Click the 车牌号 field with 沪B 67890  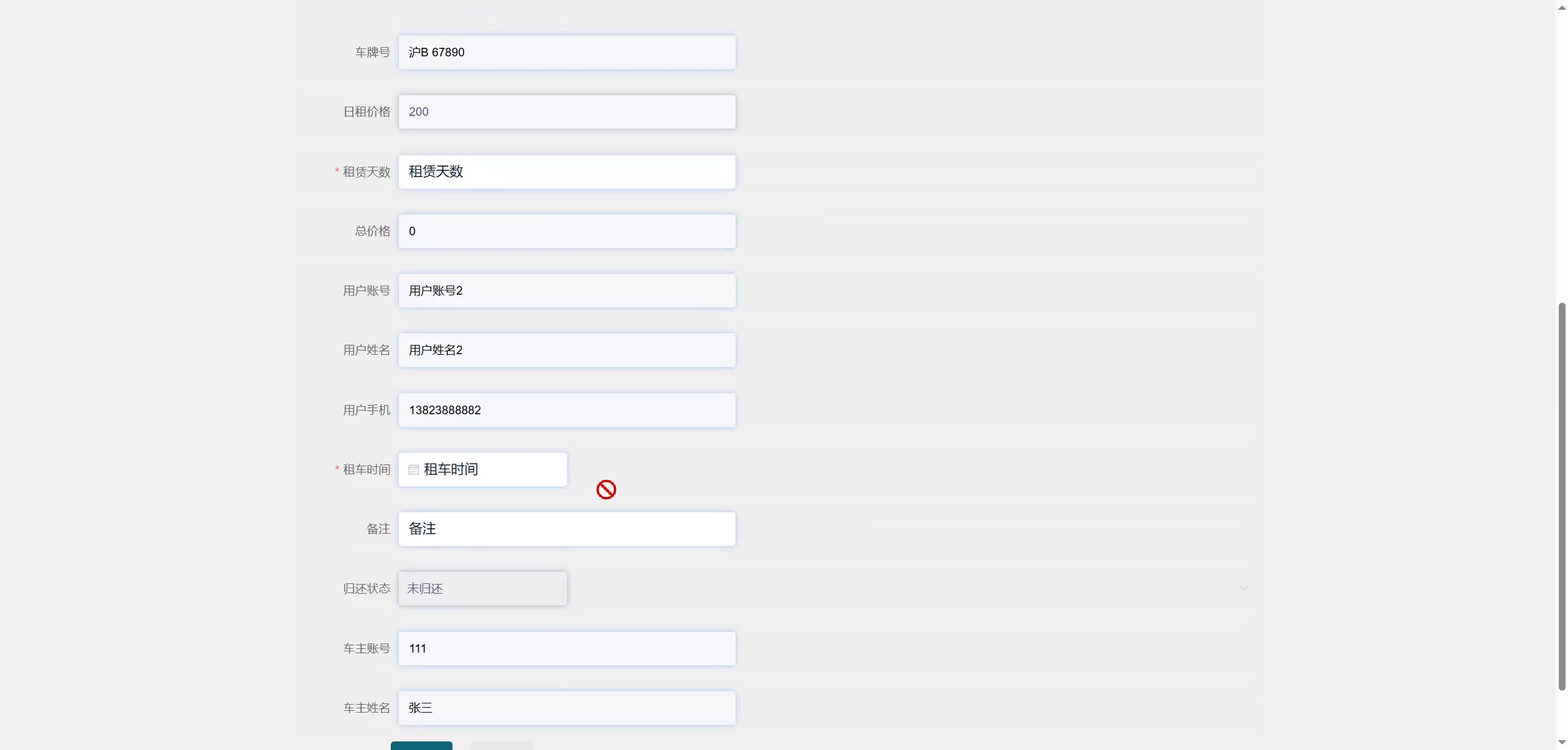pyautogui.click(x=567, y=52)
